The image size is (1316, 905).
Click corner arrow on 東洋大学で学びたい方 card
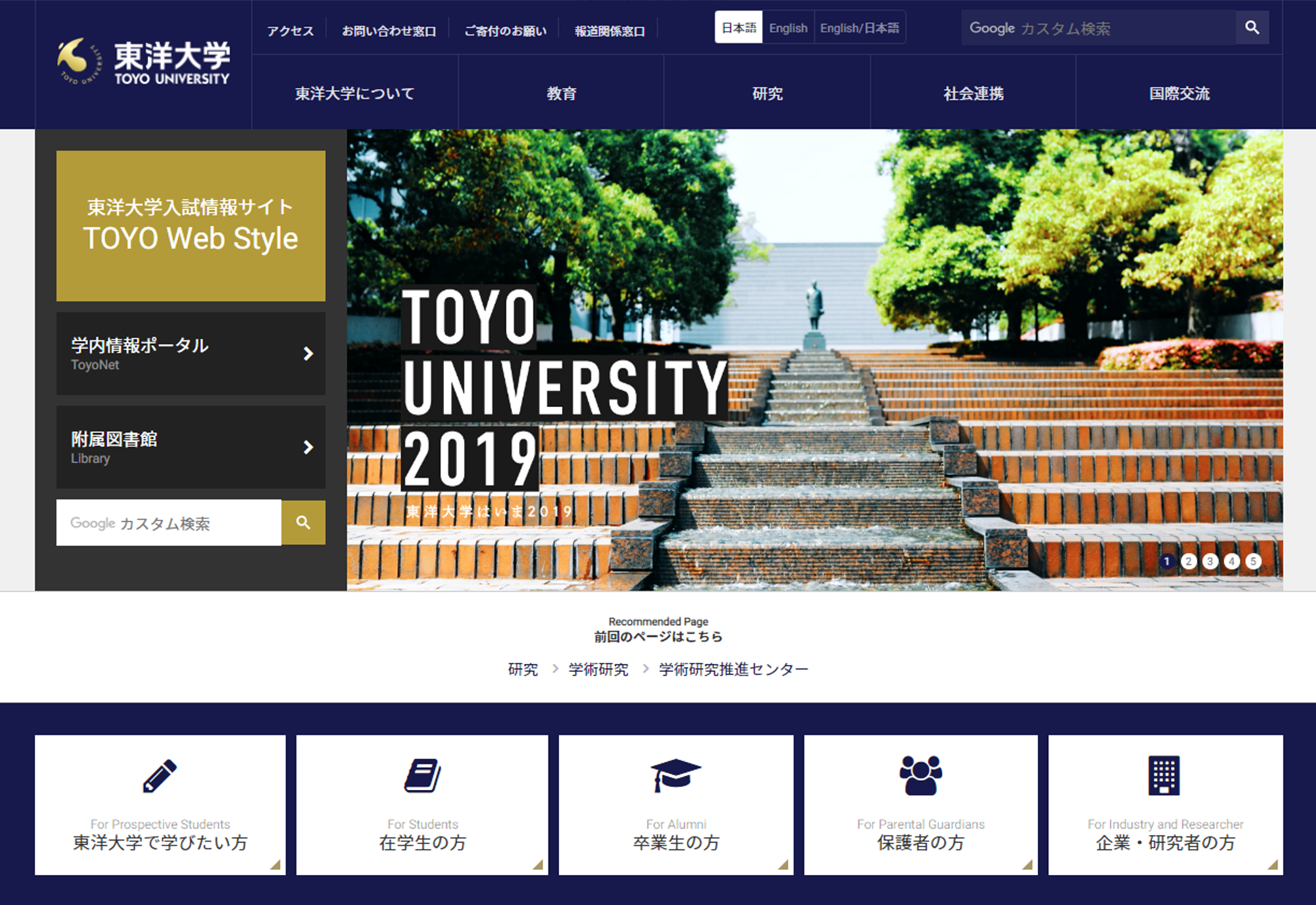coord(276,865)
